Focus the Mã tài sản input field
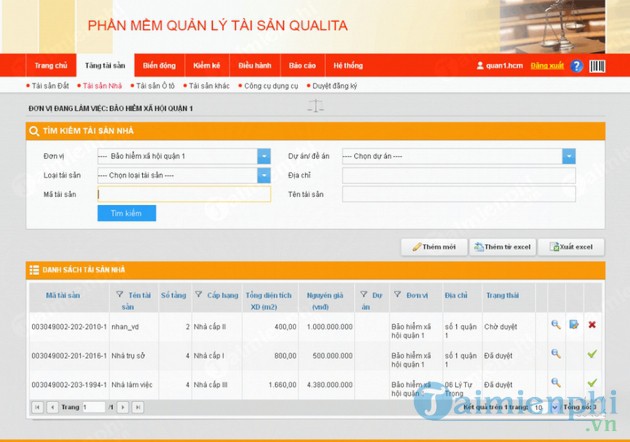This screenshot has width=630, height=442. pyautogui.click(x=184, y=194)
